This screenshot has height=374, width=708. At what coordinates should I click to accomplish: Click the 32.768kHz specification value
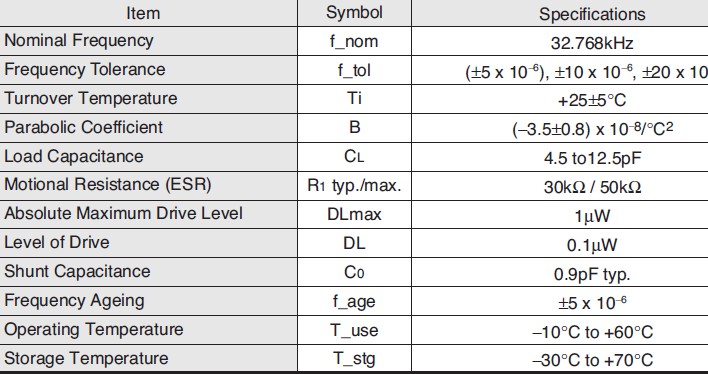pyautogui.click(x=592, y=43)
